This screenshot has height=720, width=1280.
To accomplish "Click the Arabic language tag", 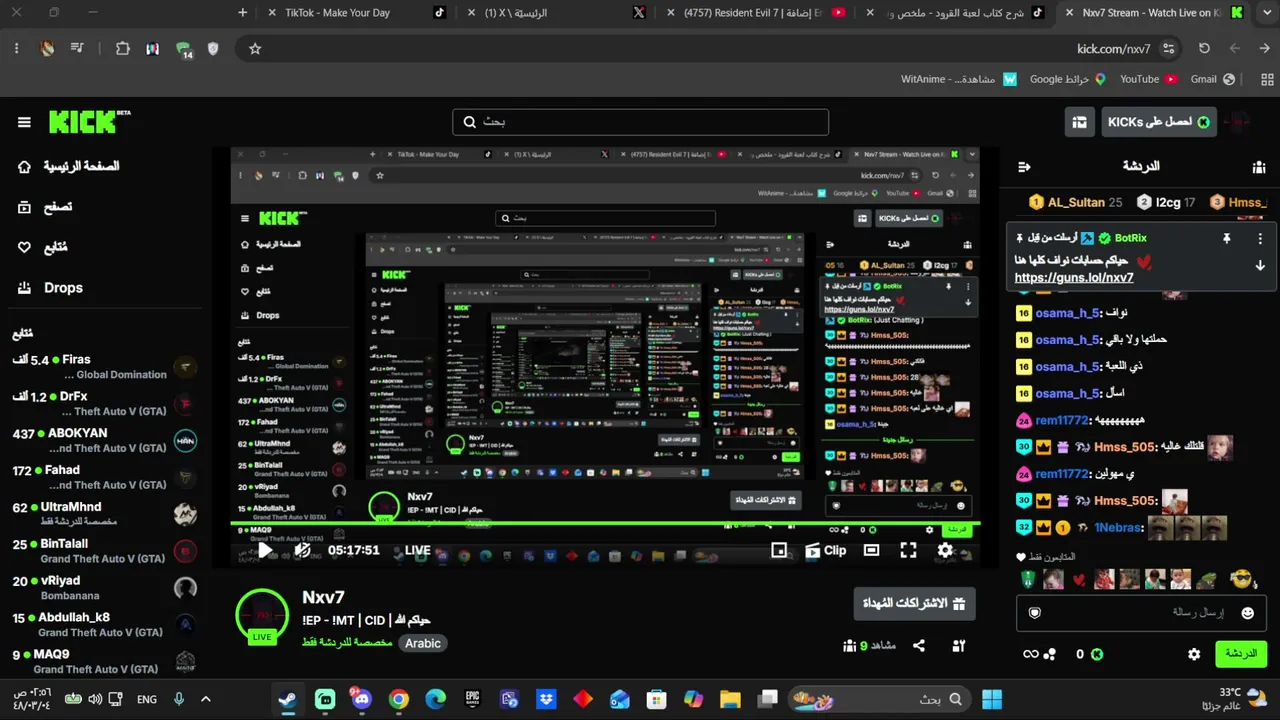I will pos(422,643).
